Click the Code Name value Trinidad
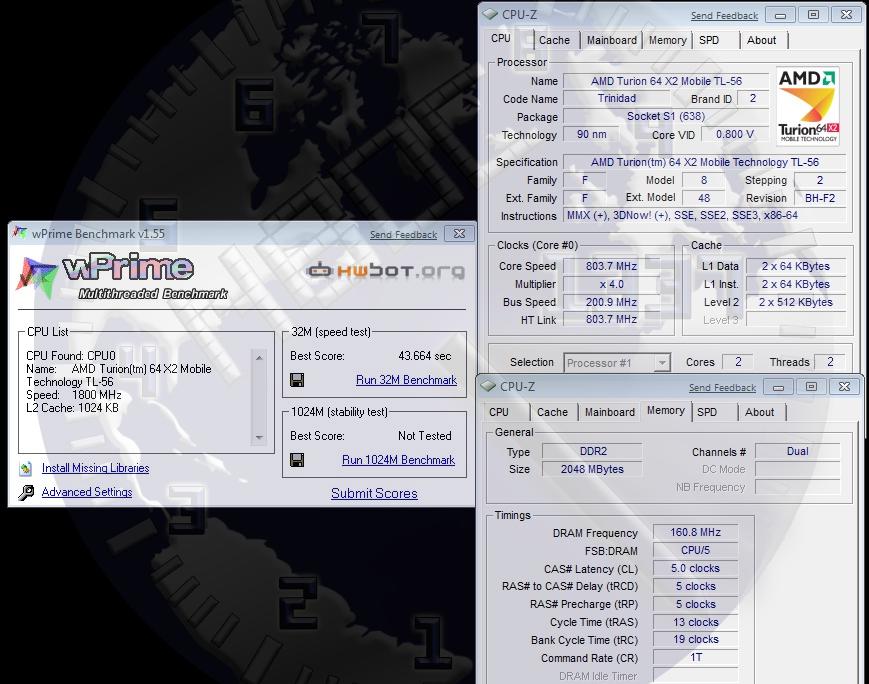 617,98
